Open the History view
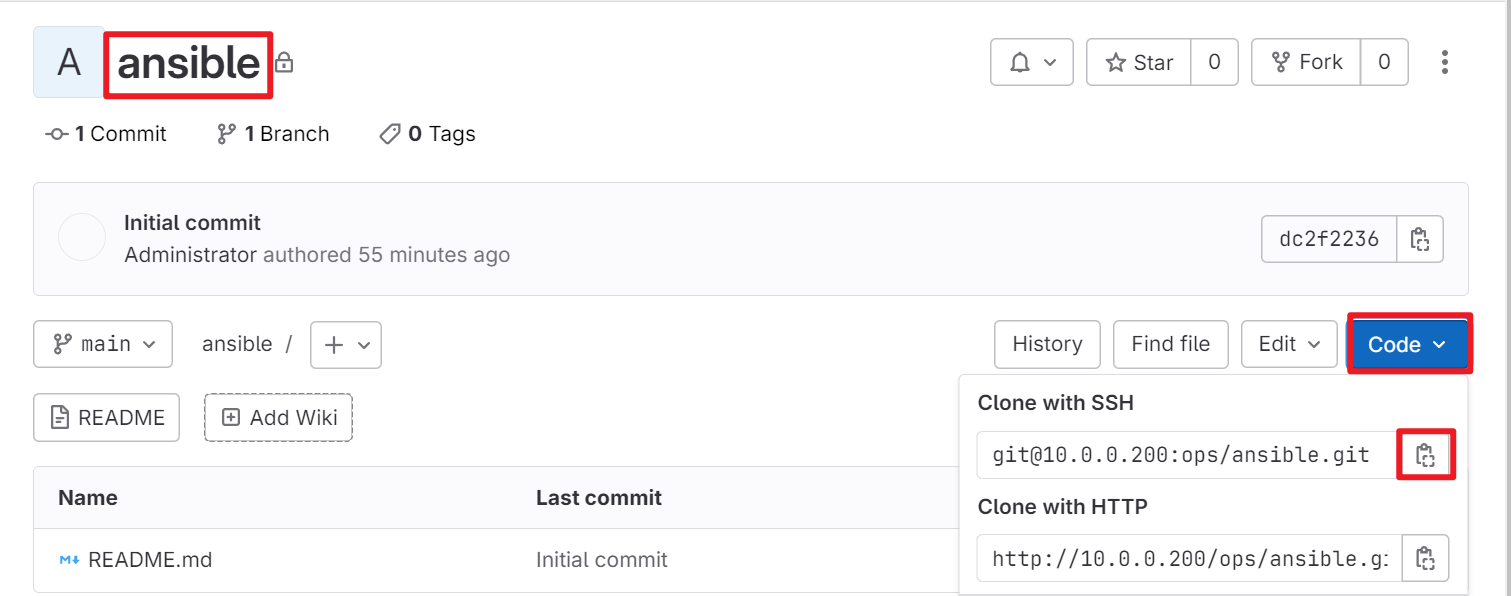 click(x=1047, y=344)
